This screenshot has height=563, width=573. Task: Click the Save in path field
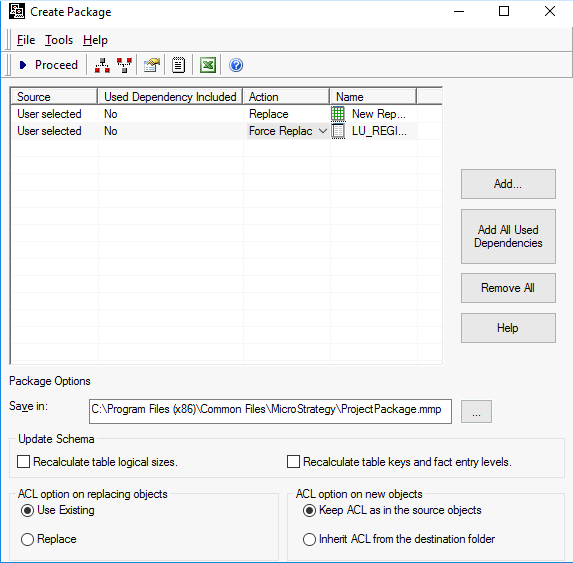[x=270, y=411]
